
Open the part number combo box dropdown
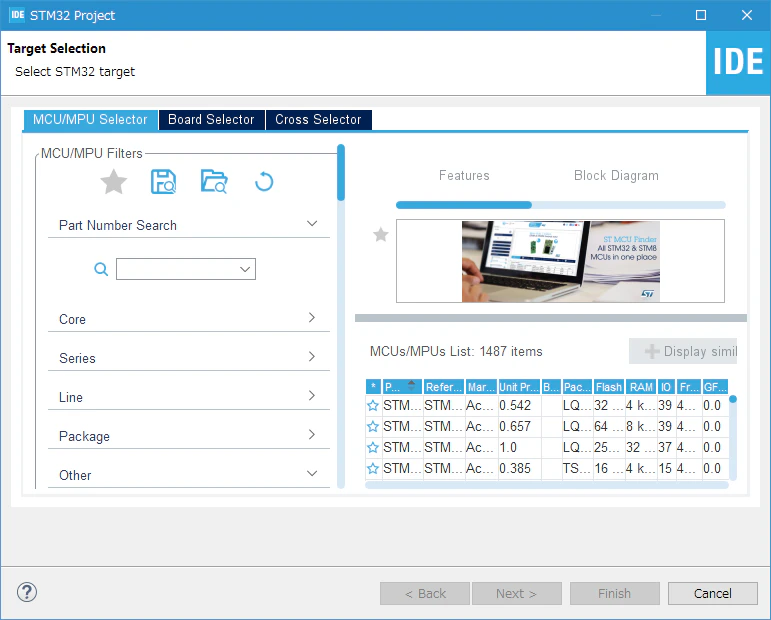click(245, 269)
